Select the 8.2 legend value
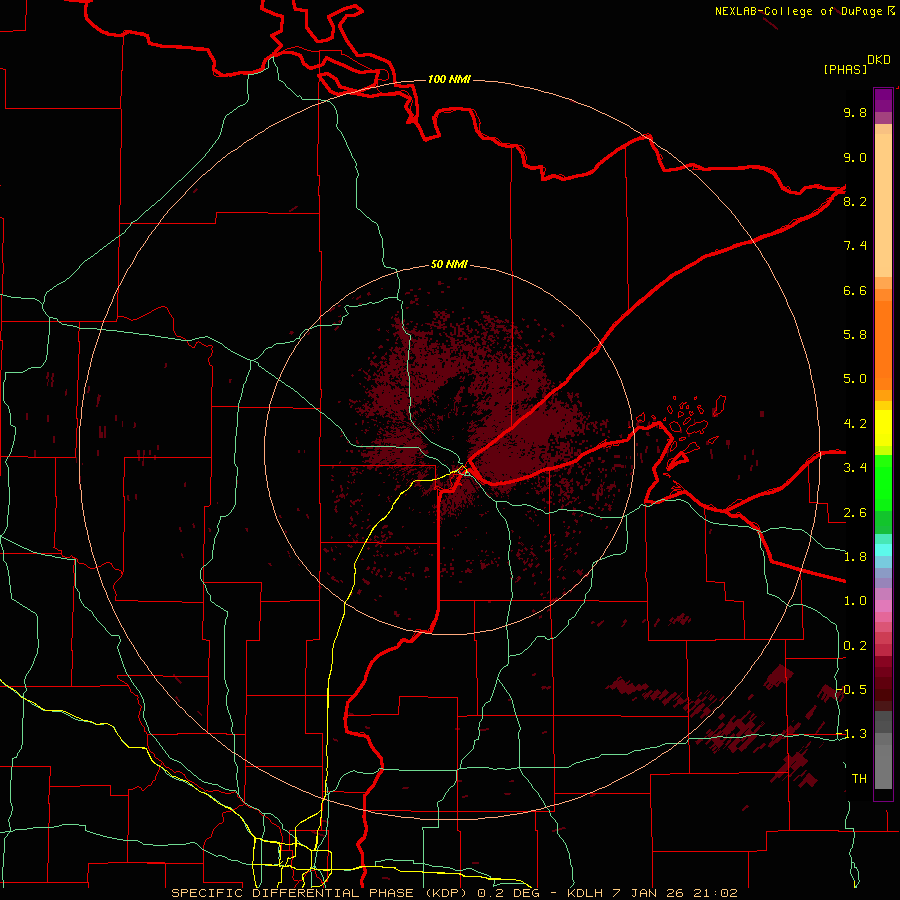900x900 pixels. pos(855,201)
